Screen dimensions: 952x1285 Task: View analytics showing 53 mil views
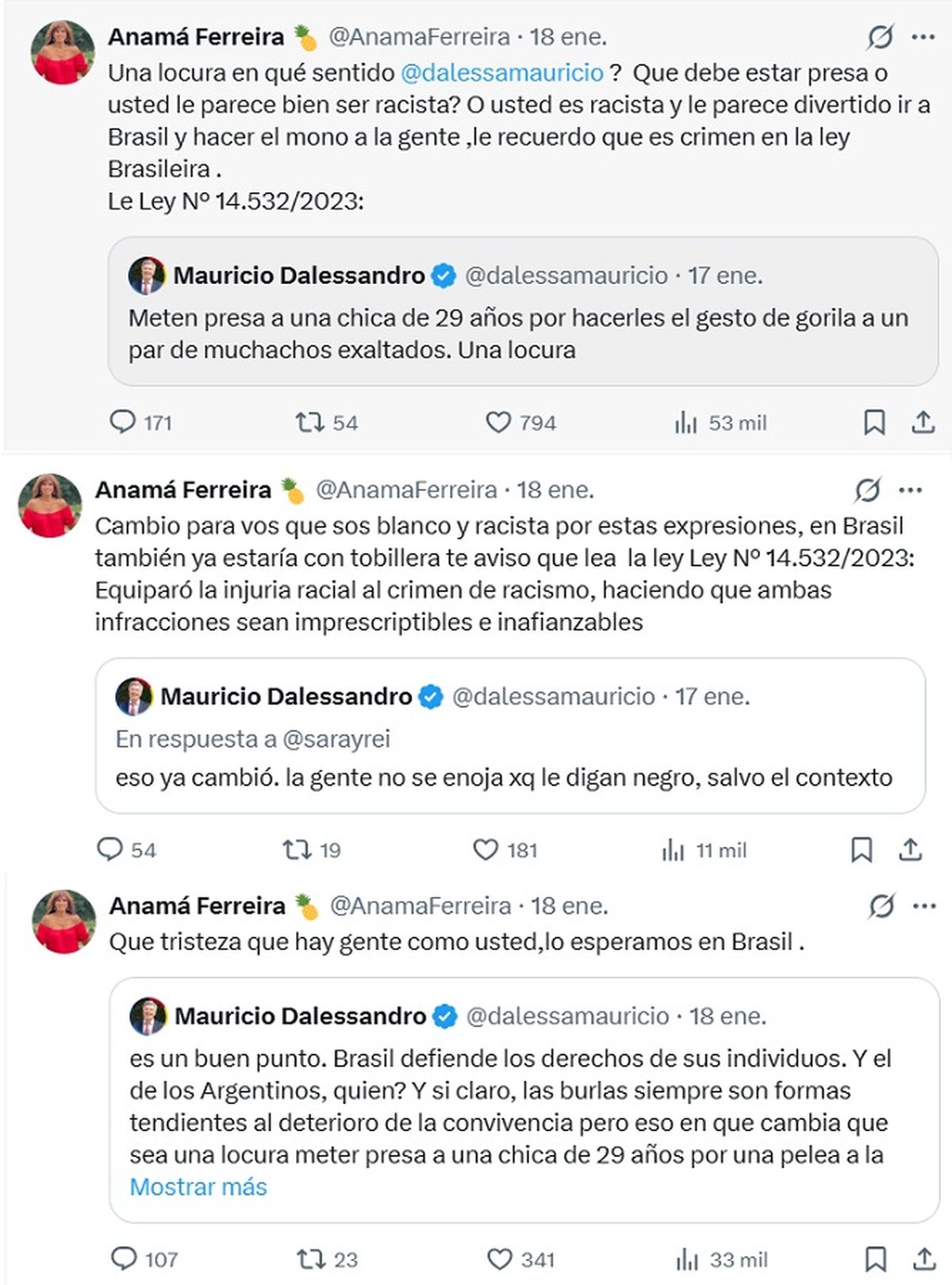coord(685,423)
